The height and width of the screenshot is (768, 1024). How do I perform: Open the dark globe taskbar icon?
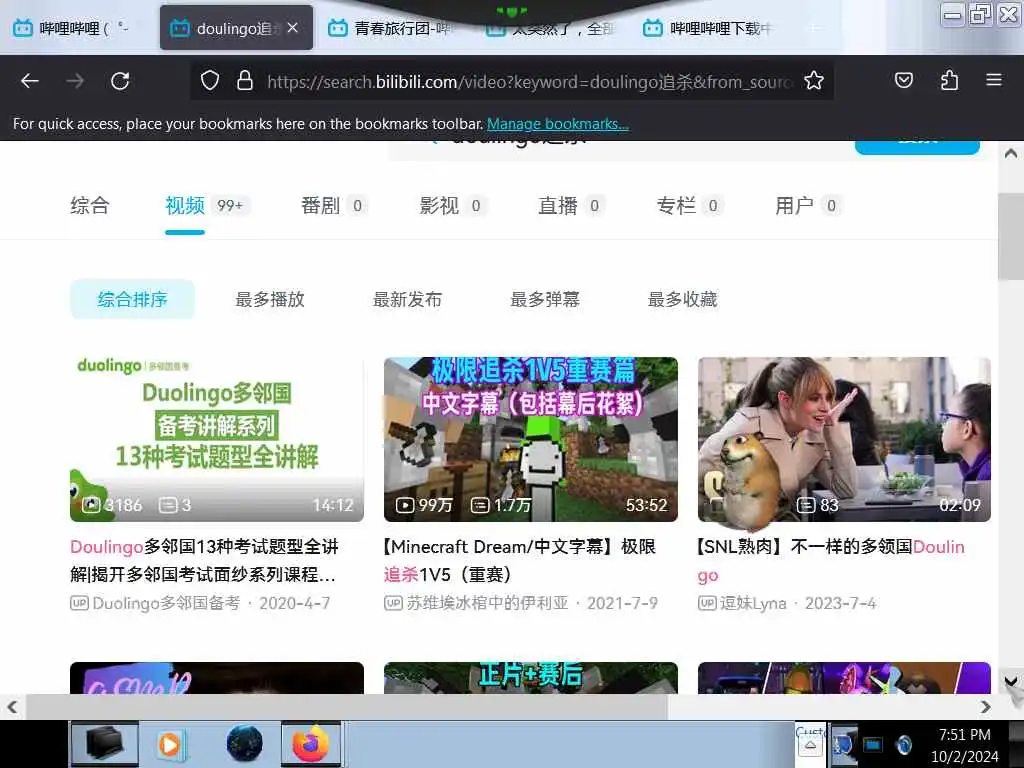click(244, 744)
